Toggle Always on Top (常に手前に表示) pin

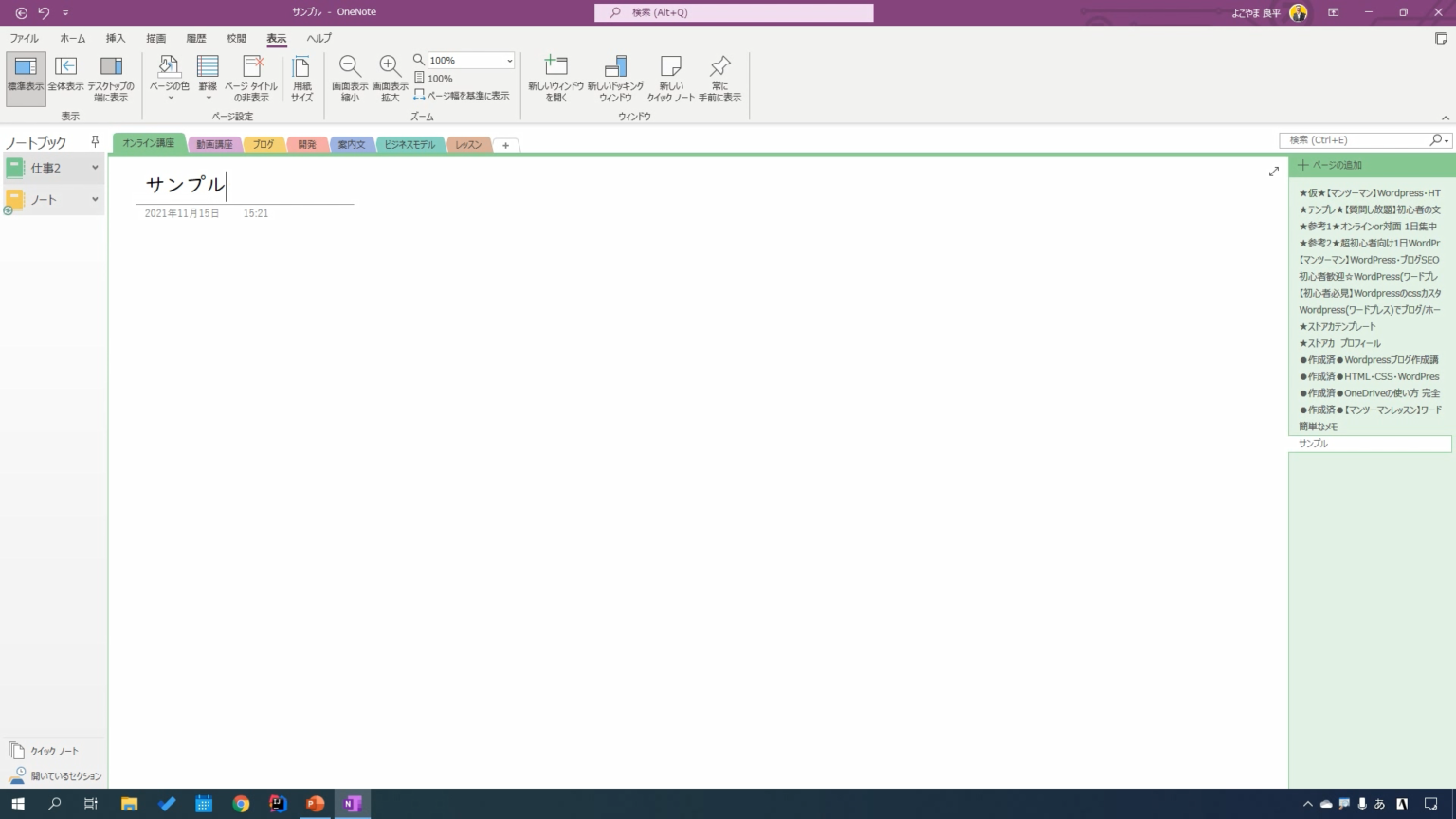pos(720,67)
